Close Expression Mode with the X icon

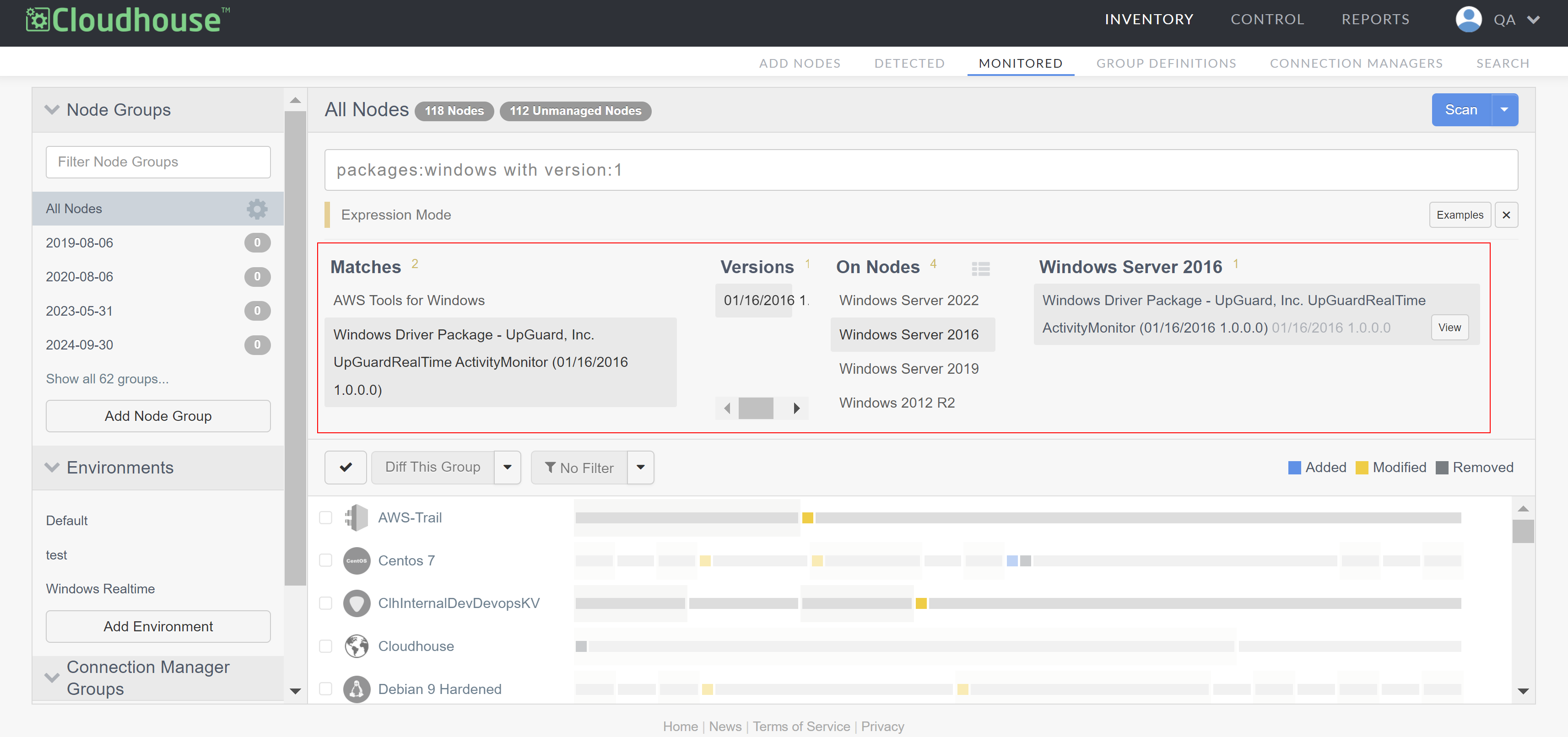pyautogui.click(x=1506, y=215)
